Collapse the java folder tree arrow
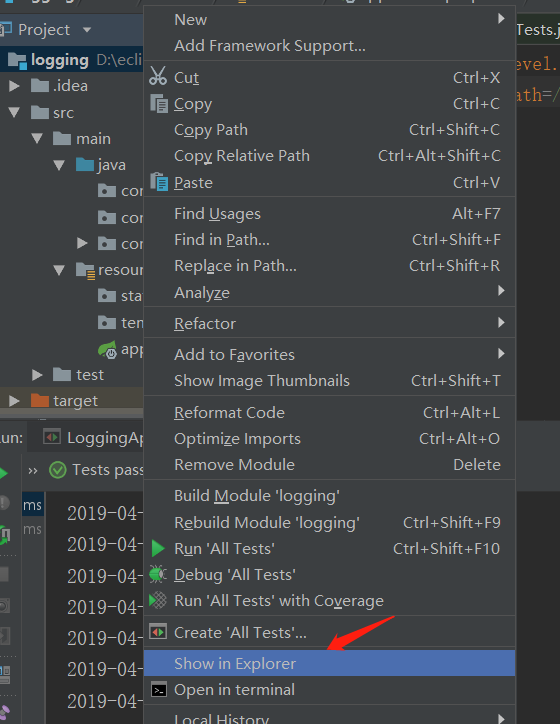The image size is (560, 724). [x=59, y=165]
